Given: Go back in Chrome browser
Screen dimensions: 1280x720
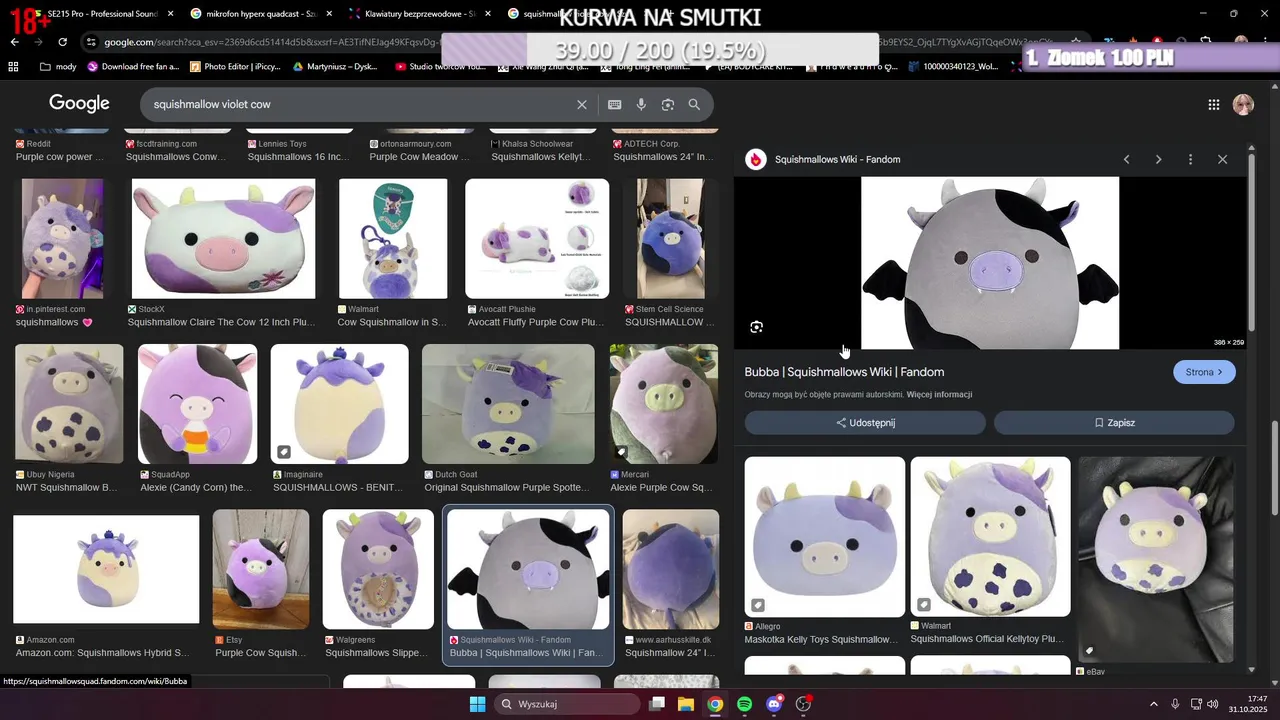Looking at the screenshot, I should point(14,42).
